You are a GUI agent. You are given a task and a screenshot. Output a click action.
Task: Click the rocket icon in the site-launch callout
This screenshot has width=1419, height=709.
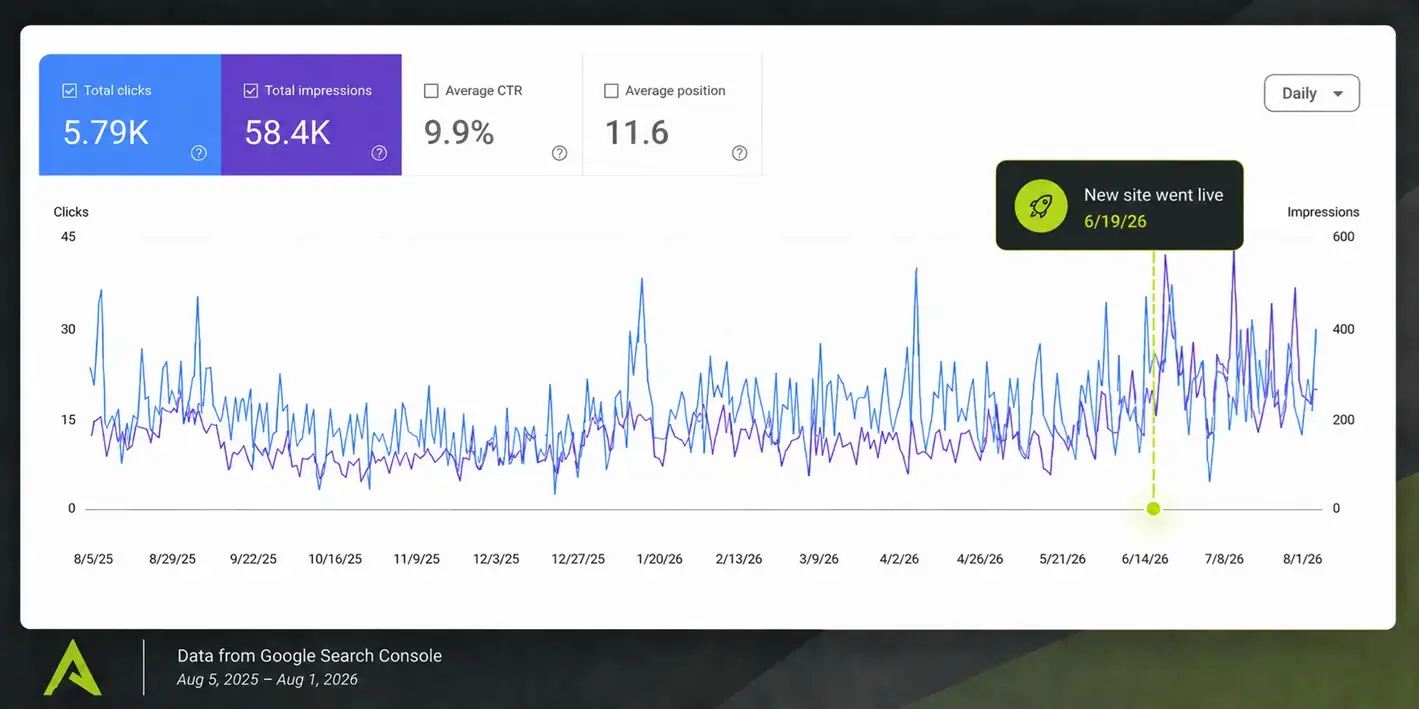pyautogui.click(x=1041, y=207)
